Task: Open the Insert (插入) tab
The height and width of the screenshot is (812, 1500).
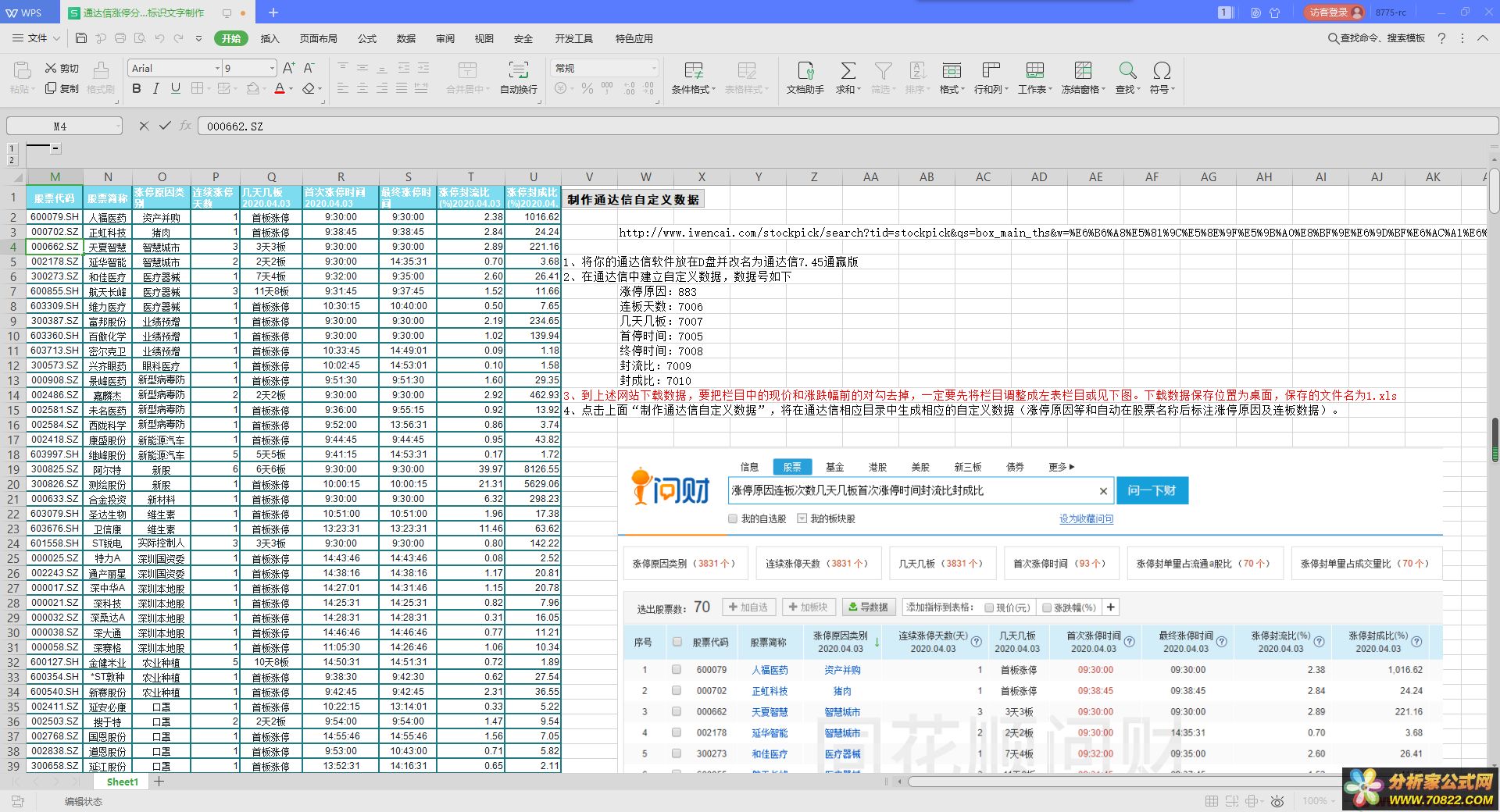Action: point(270,38)
